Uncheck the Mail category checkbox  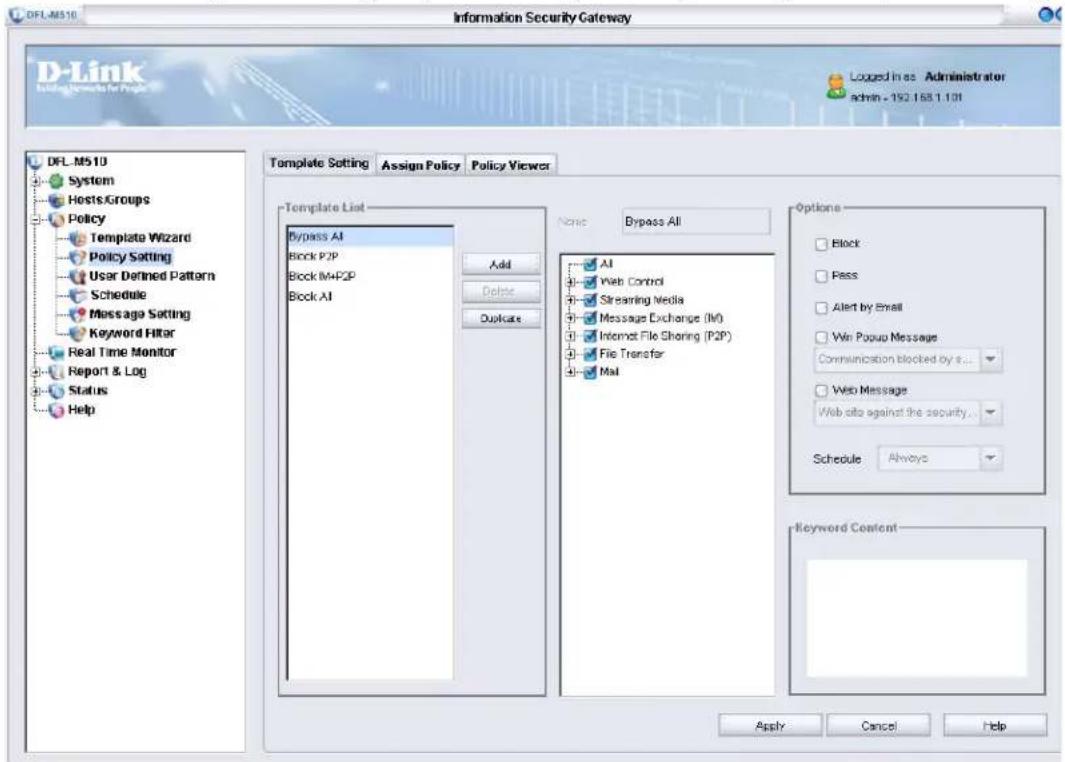590,372
